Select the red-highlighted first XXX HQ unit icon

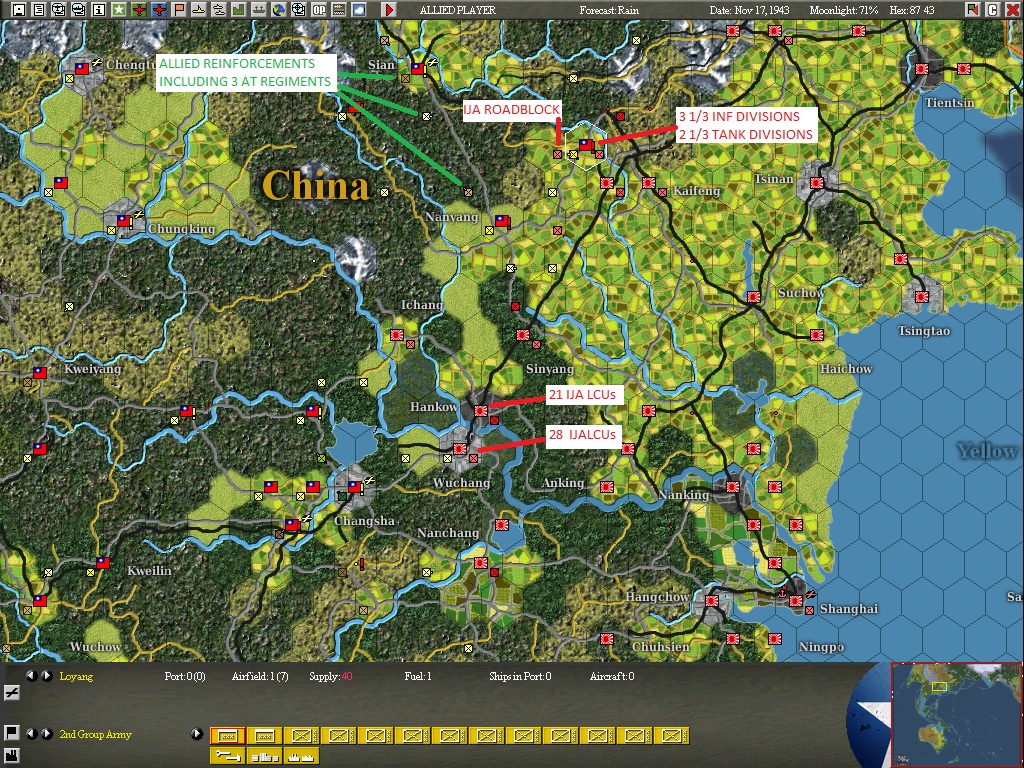click(228, 736)
